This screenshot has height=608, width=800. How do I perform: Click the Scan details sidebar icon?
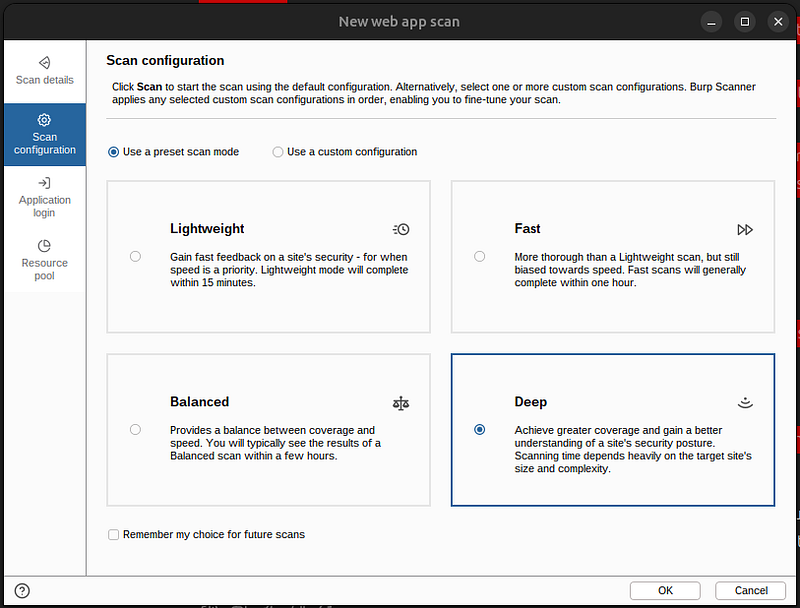click(x=44, y=63)
